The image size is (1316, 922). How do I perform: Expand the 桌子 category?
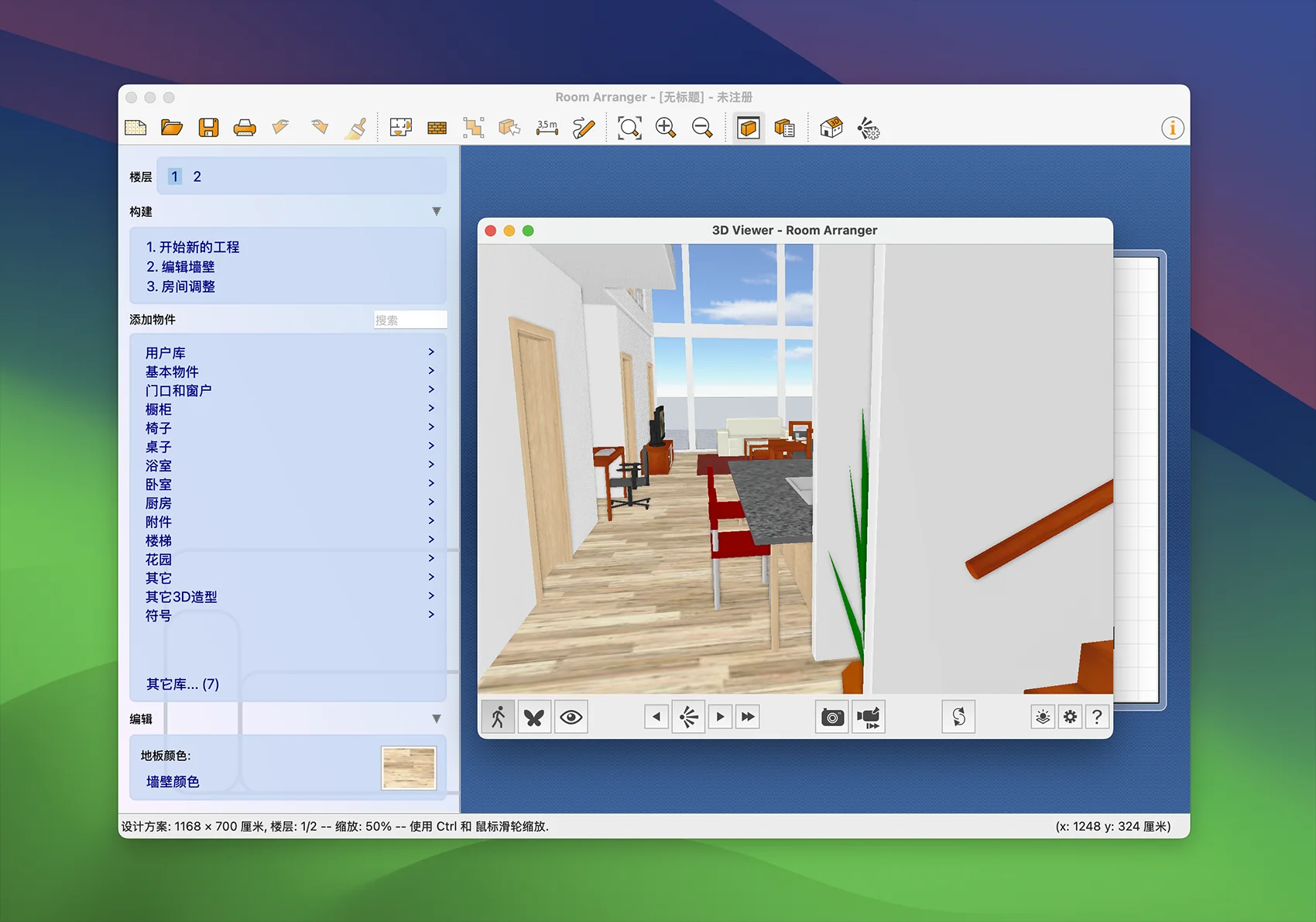click(x=290, y=447)
